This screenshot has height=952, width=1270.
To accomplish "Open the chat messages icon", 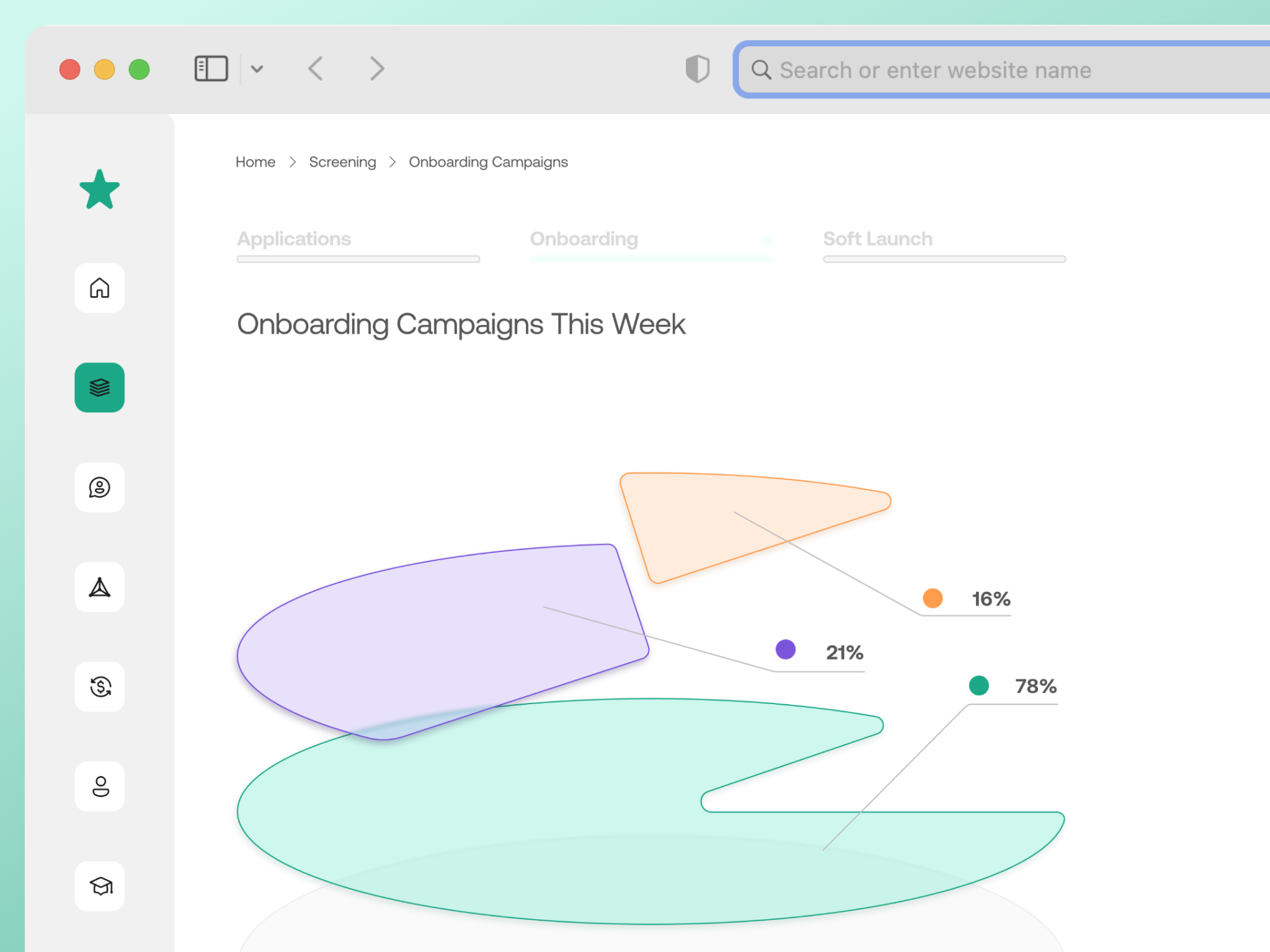I will click(x=99, y=488).
